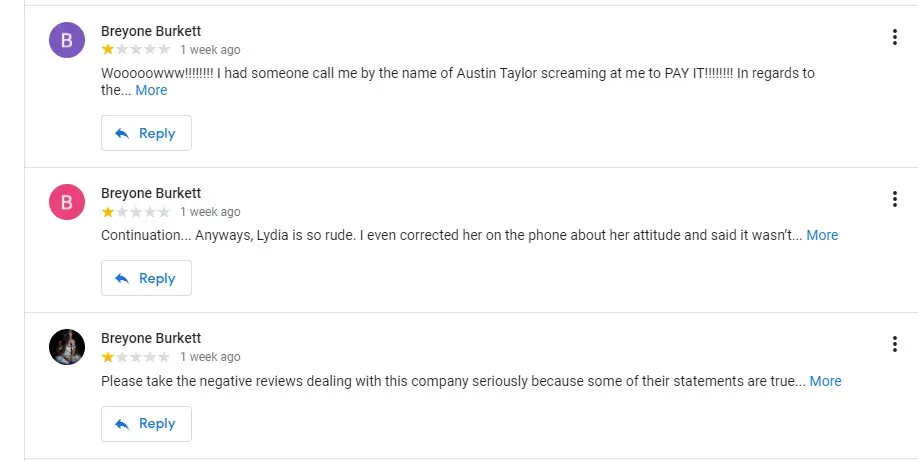Reply to the "Woooooowww" review

click(x=146, y=133)
